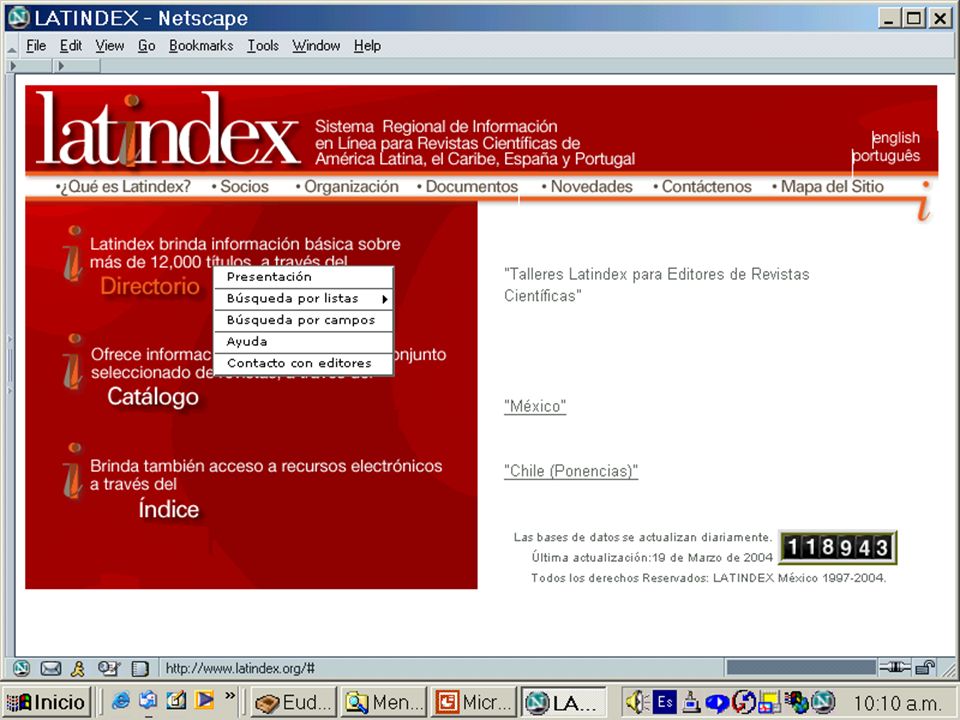Image resolution: width=960 pixels, height=720 pixels.
Task: Click the third quick launch icon with pencil
Action: 176,700
